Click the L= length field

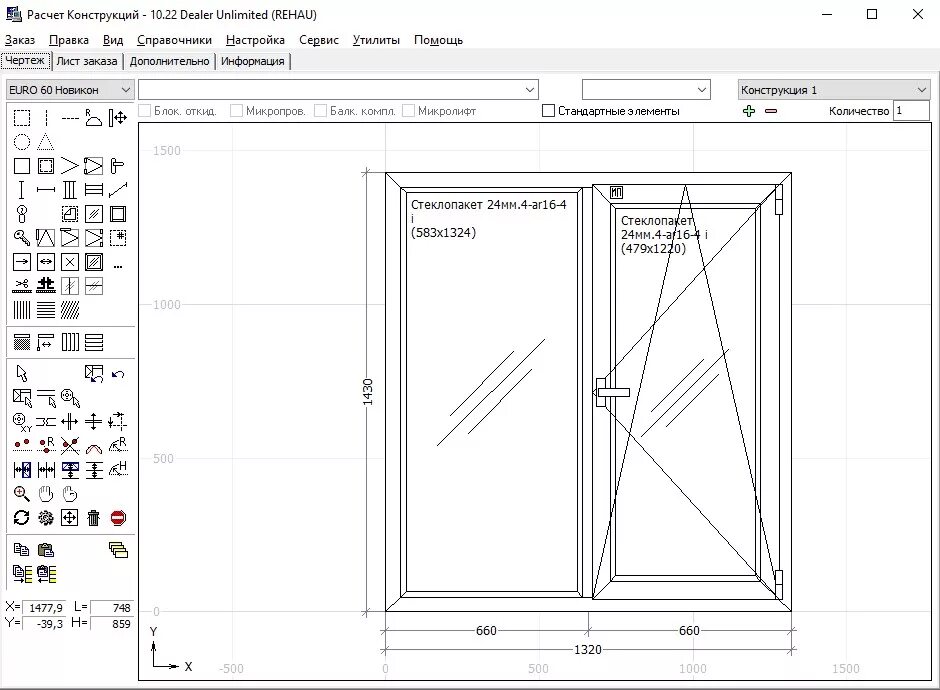click(x=112, y=608)
